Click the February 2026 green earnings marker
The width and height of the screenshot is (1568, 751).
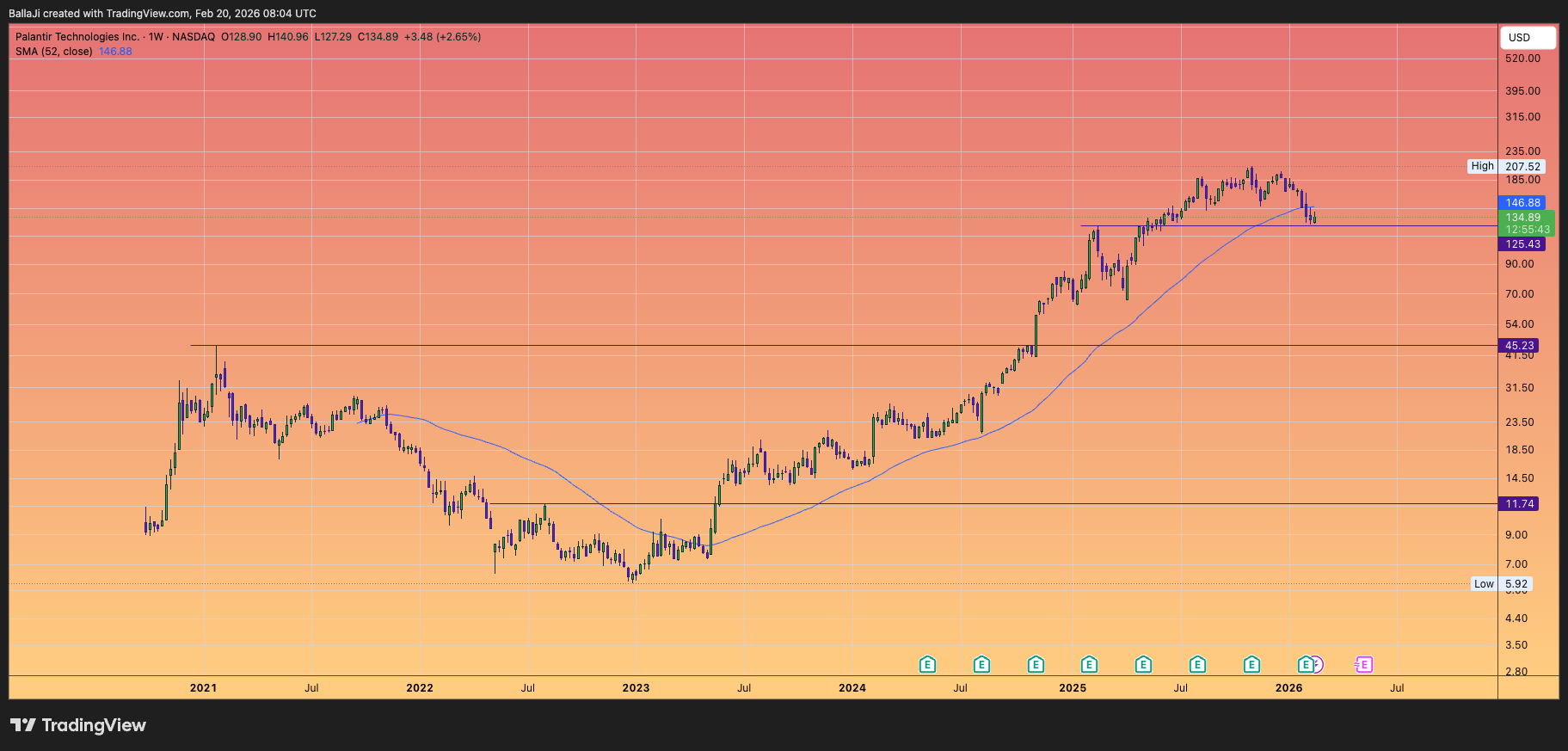coord(1306,664)
